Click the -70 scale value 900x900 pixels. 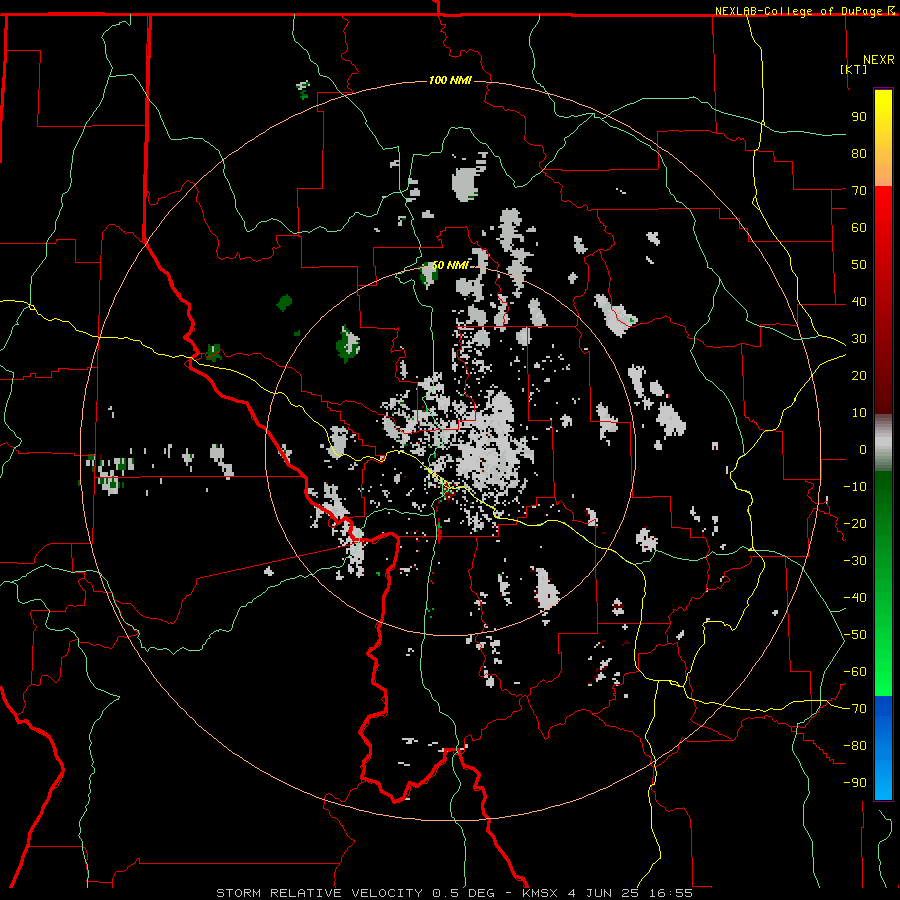coord(855,709)
